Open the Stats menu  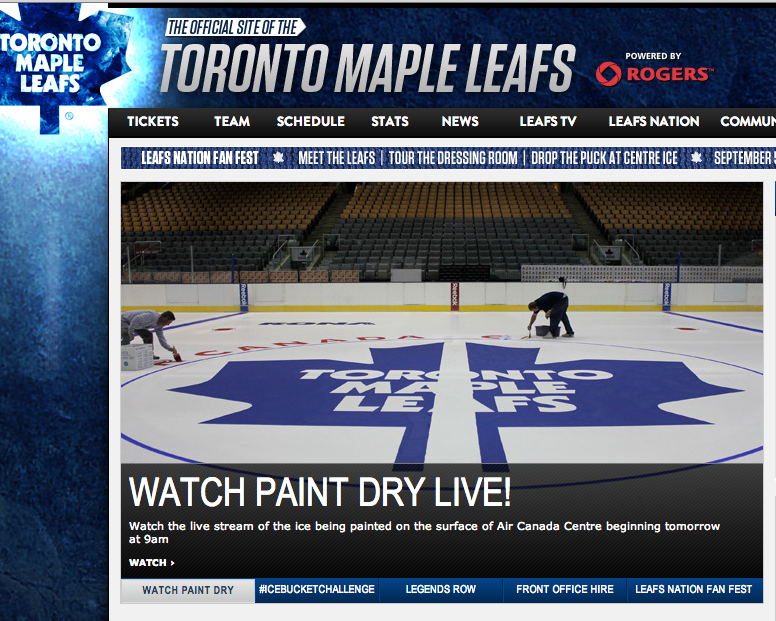point(390,122)
